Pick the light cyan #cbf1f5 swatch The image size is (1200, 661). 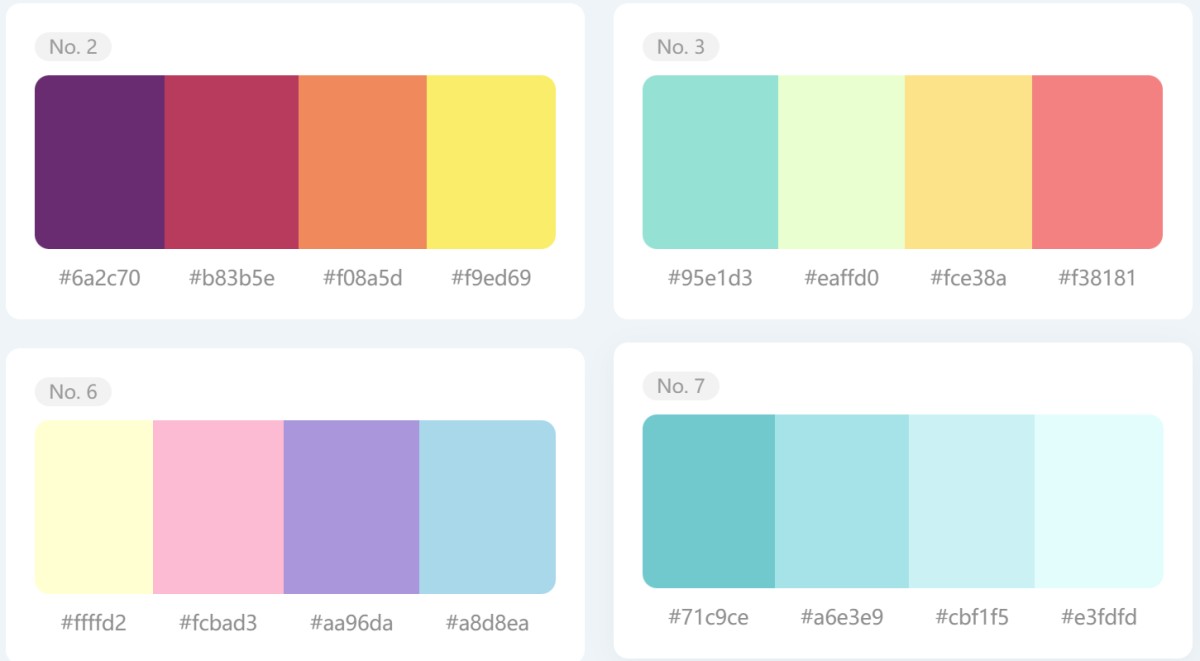pos(971,501)
